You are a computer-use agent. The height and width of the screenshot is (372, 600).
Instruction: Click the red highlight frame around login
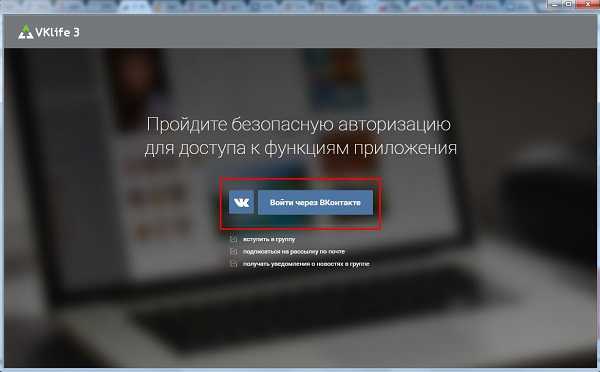(x=301, y=178)
